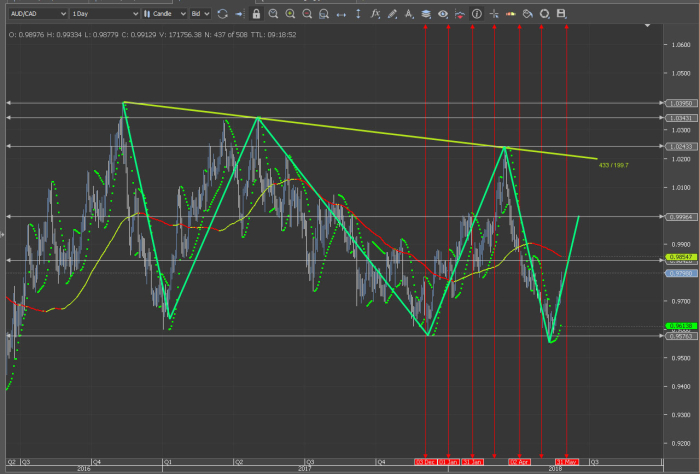Viewport: 700px width, 474px height.
Task: Toggle the chart lock icon
Action: [256, 14]
